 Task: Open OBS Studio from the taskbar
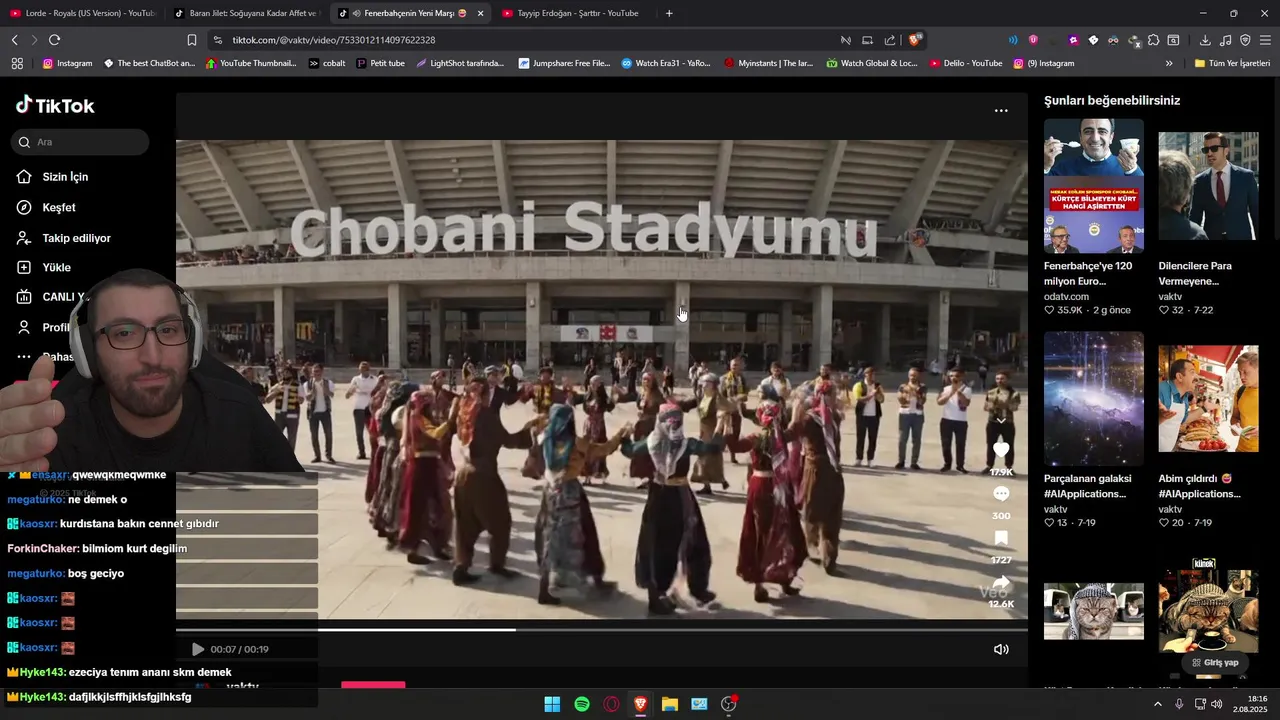(729, 704)
